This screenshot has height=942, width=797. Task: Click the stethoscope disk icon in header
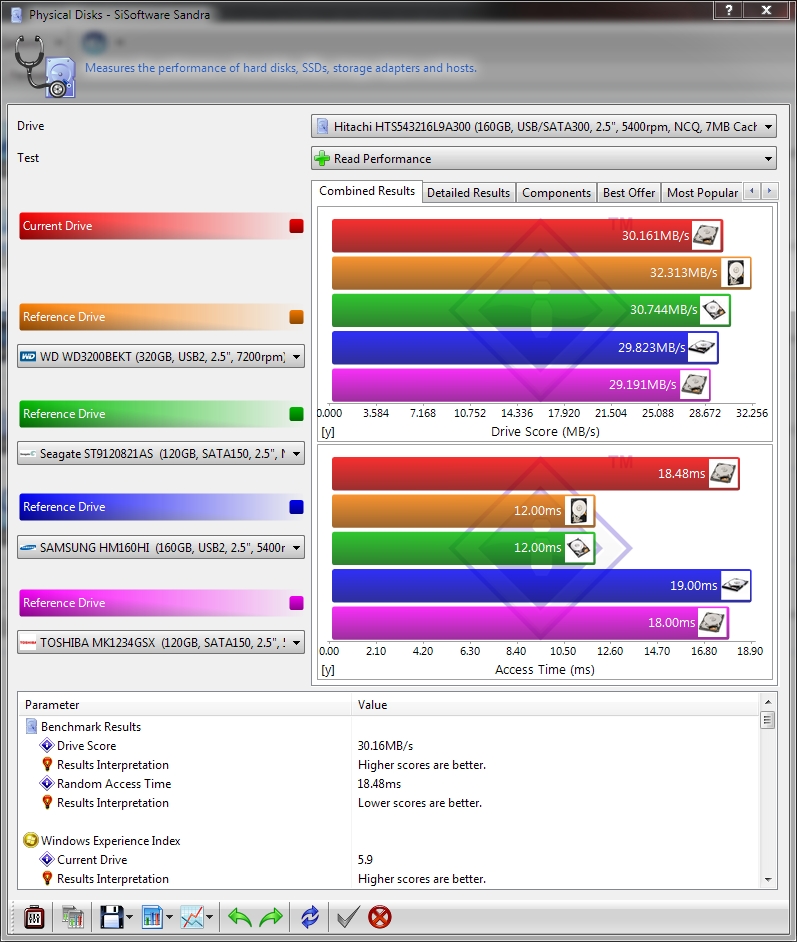(44, 67)
